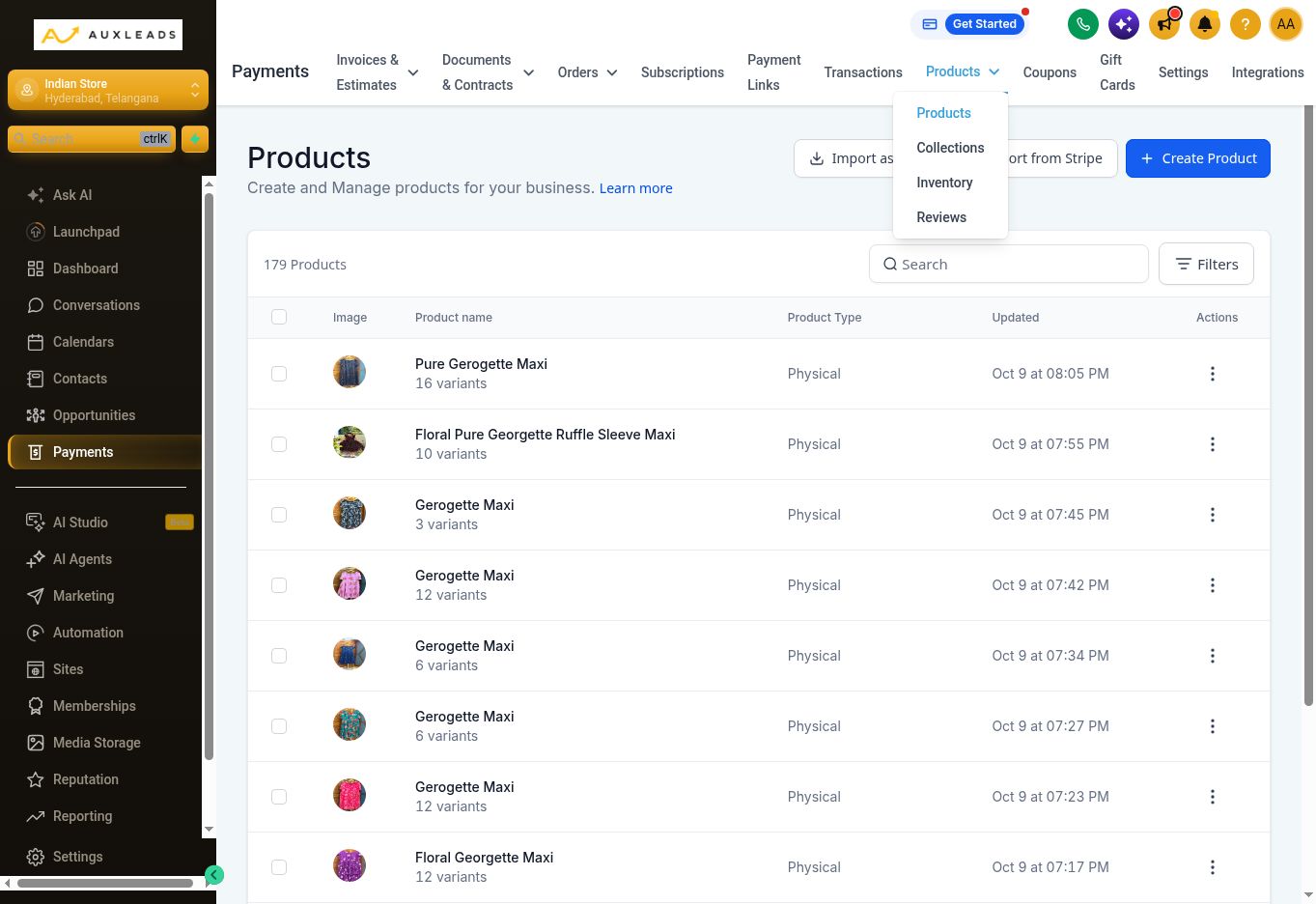Image resolution: width=1316 pixels, height=904 pixels.
Task: Click the Get Started button
Action: 985,24
